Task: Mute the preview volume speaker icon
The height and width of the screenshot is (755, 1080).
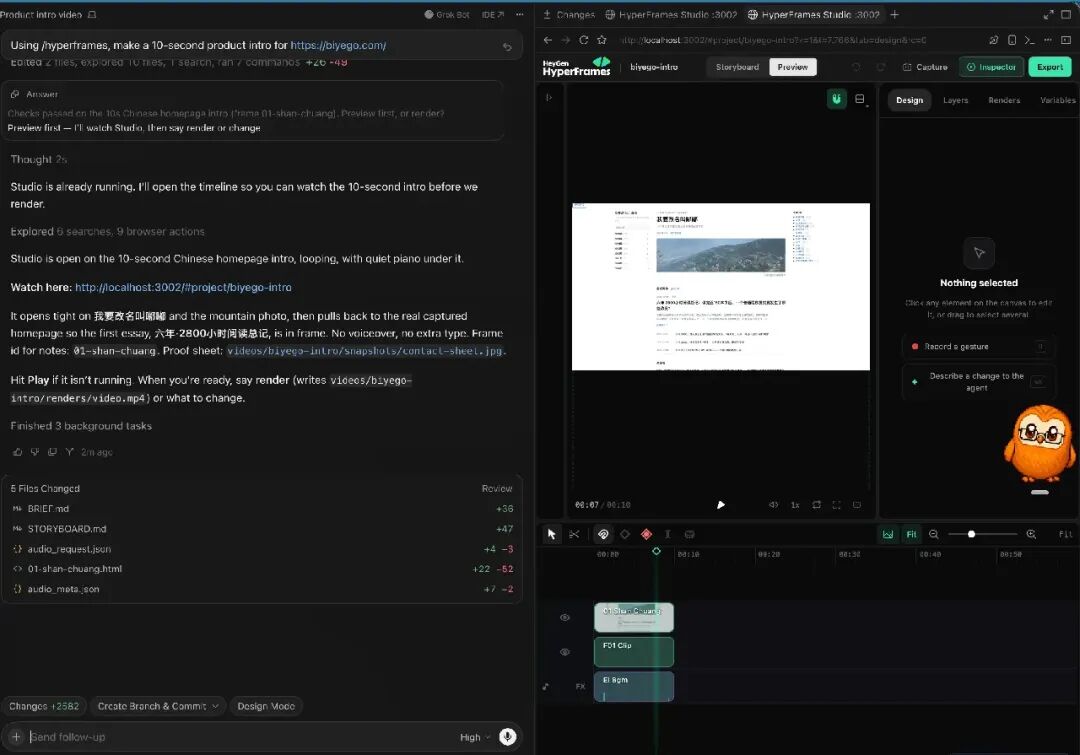Action: point(773,505)
